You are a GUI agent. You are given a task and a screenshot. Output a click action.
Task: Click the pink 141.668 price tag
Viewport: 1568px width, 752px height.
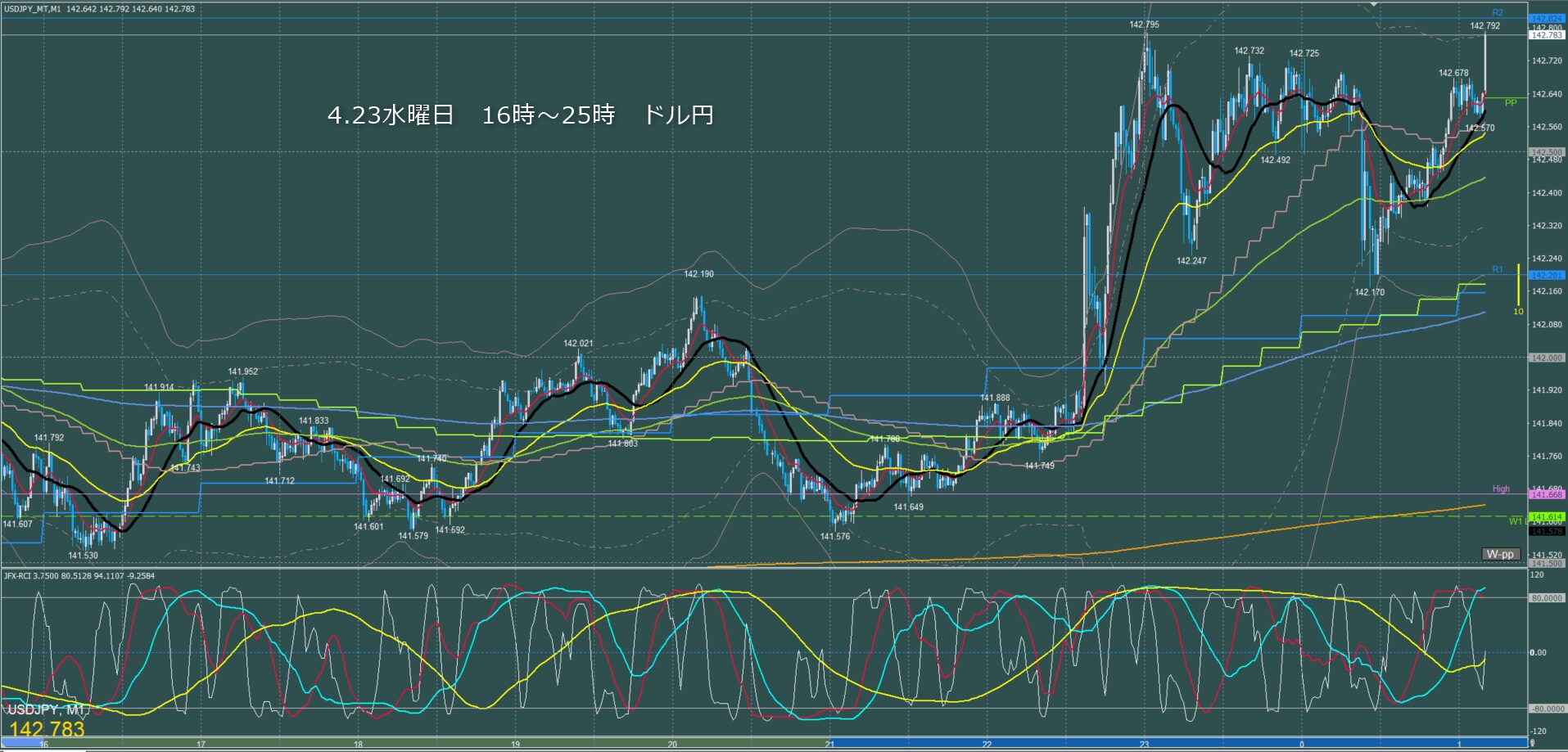click(x=1547, y=494)
